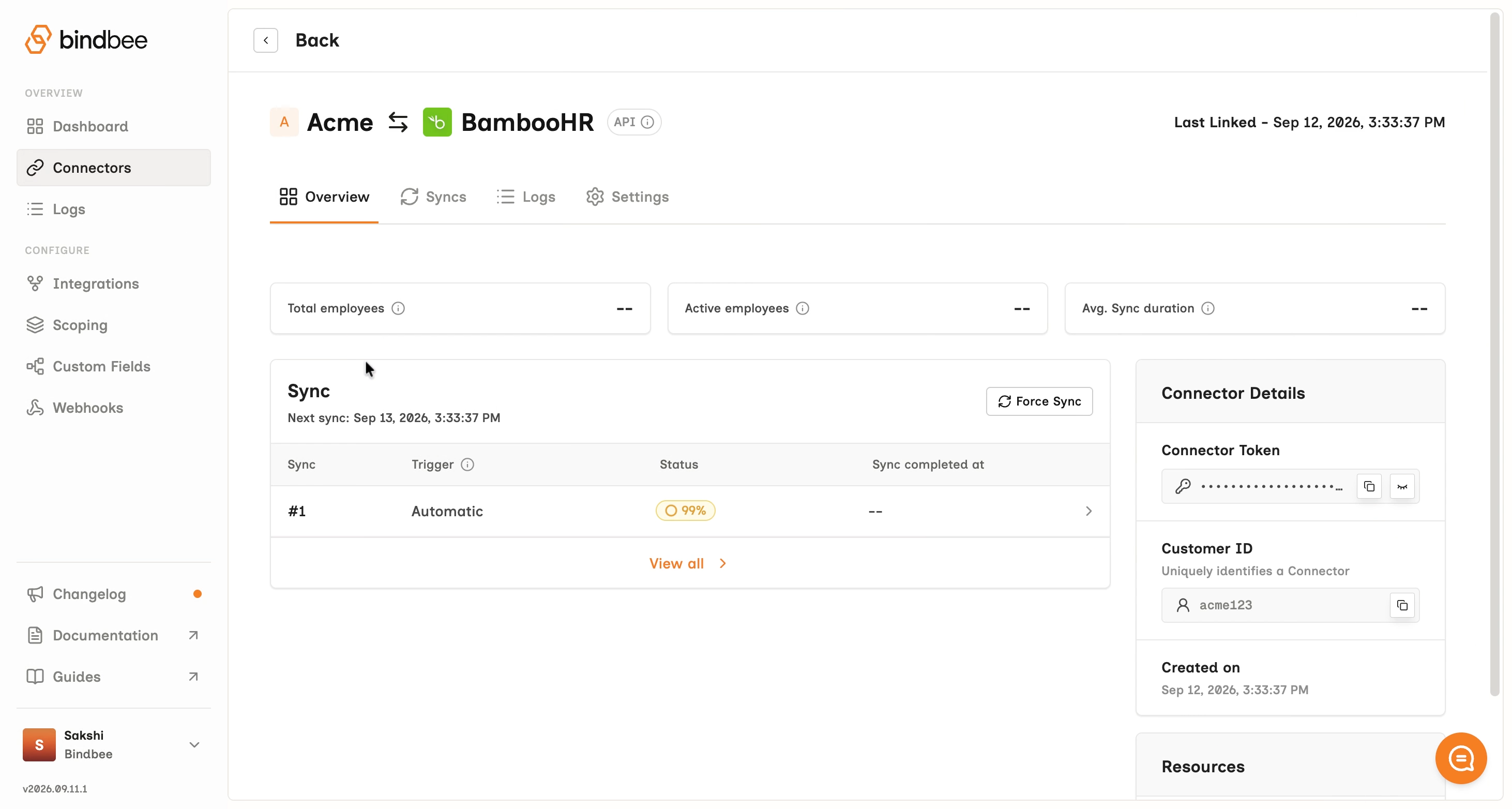1512x809 pixels.
Task: Go to Logs in the sidebar
Action: 113,209
